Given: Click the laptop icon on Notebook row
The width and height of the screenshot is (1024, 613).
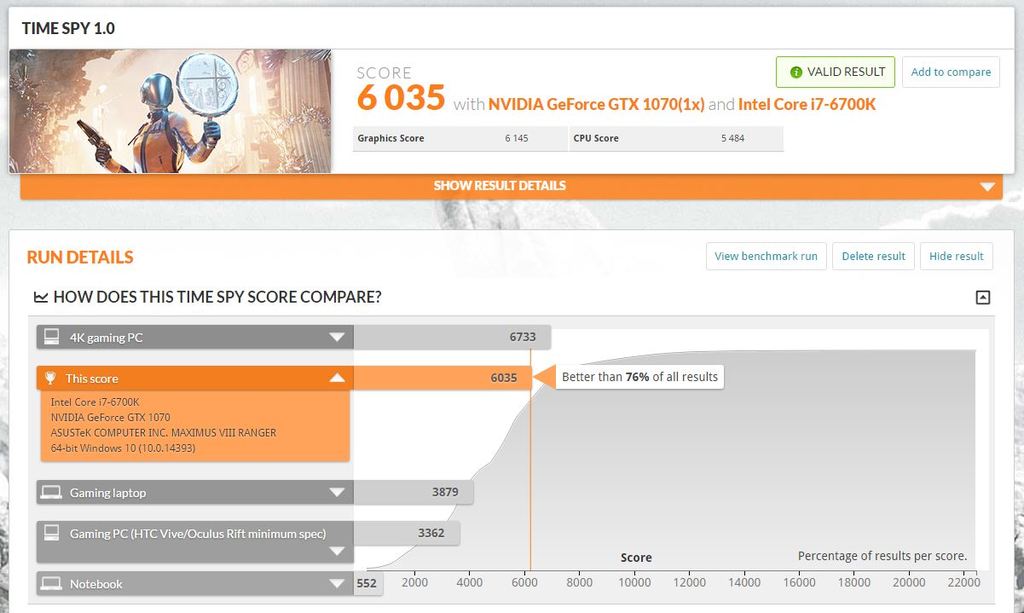Looking at the screenshot, I should (51, 583).
